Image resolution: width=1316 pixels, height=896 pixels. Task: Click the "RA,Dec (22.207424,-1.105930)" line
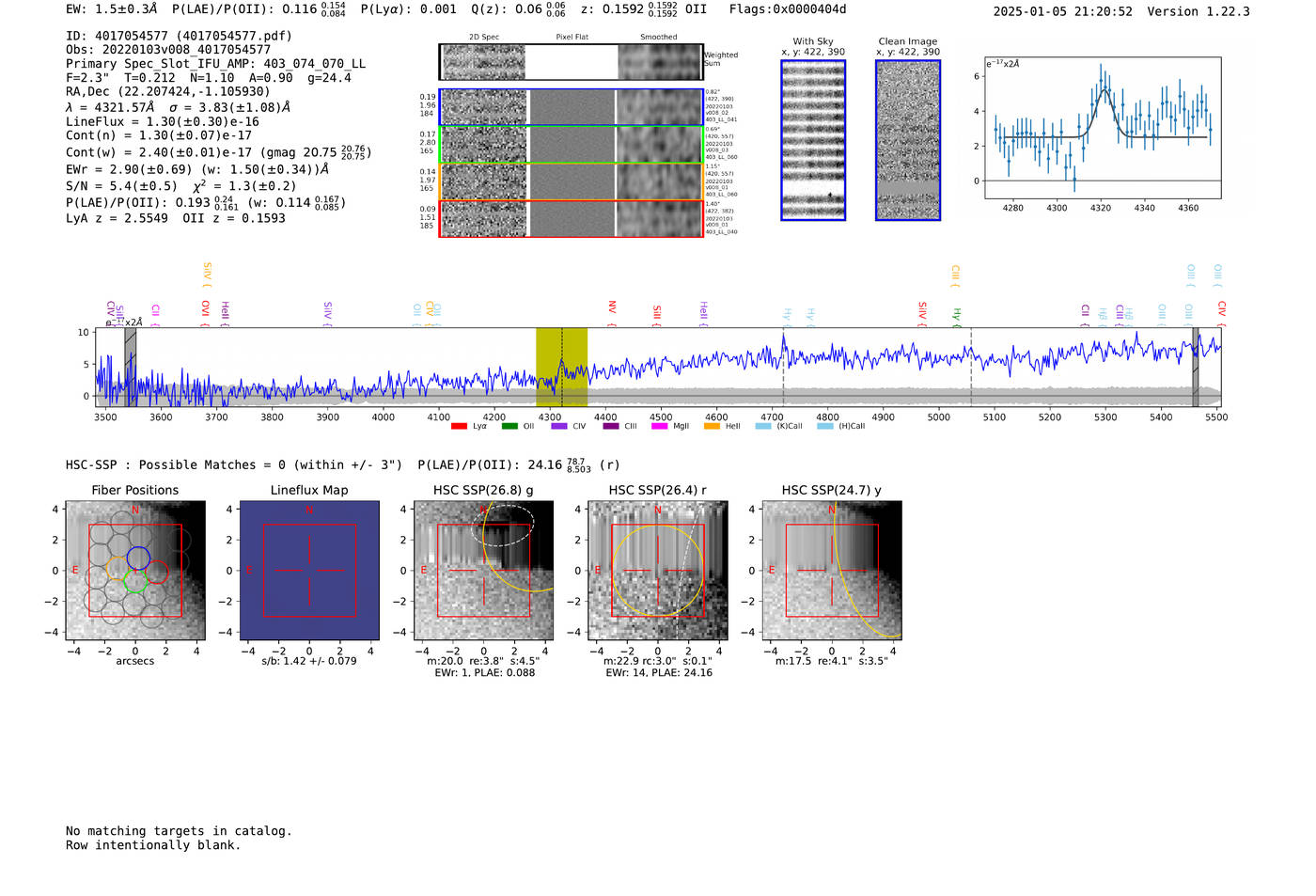[x=168, y=91]
